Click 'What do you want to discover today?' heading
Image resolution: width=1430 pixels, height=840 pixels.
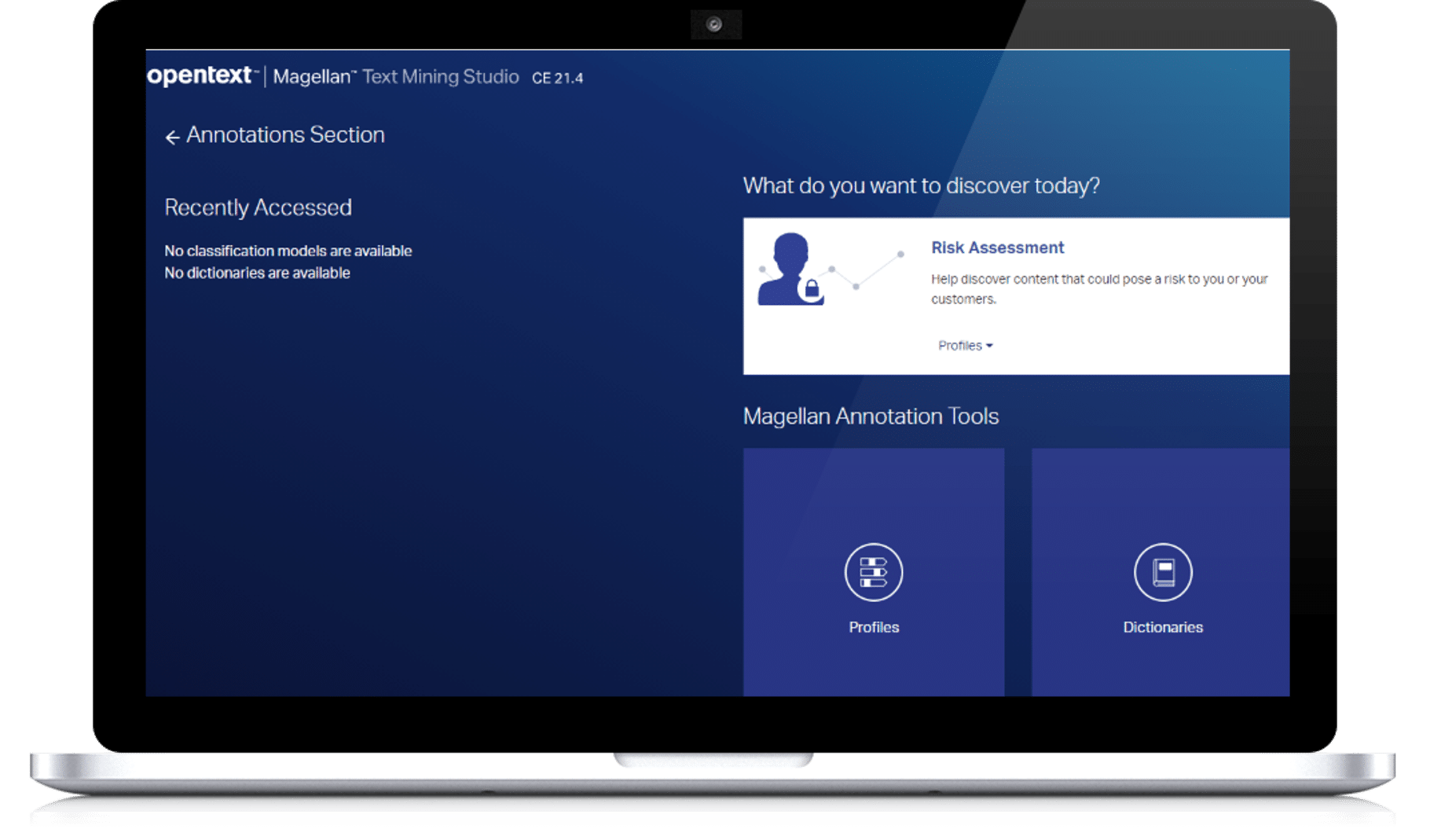(x=921, y=185)
